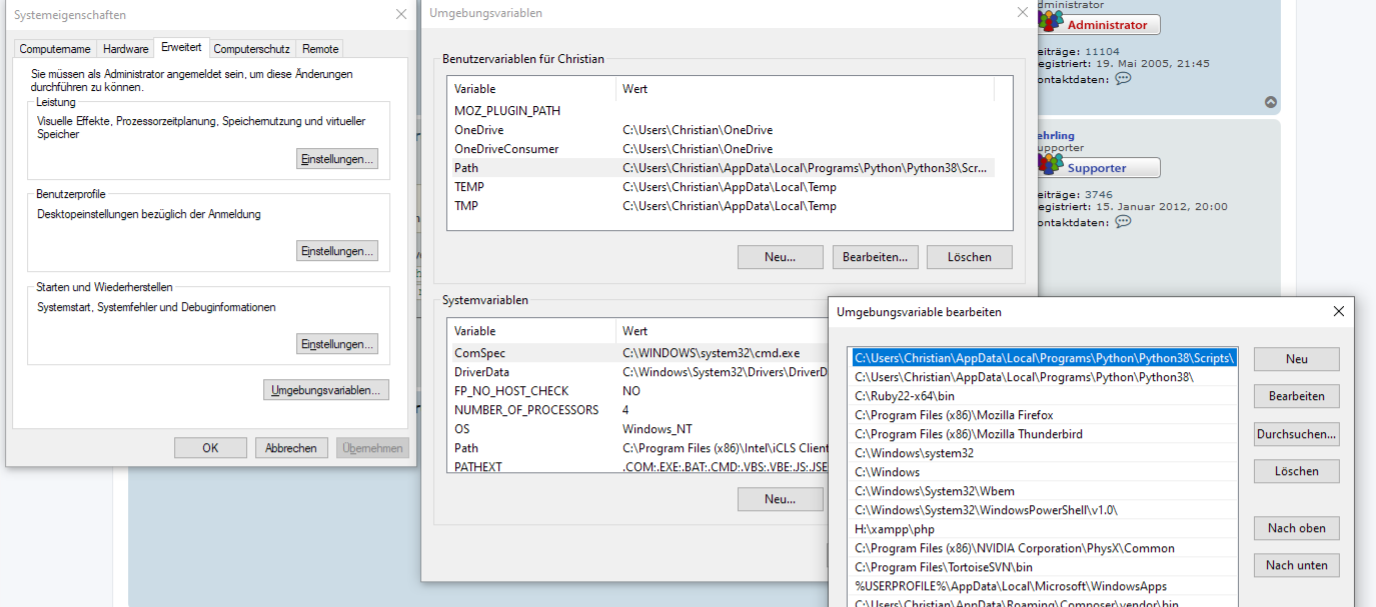Click the Nach oben button

[x=1296, y=528]
